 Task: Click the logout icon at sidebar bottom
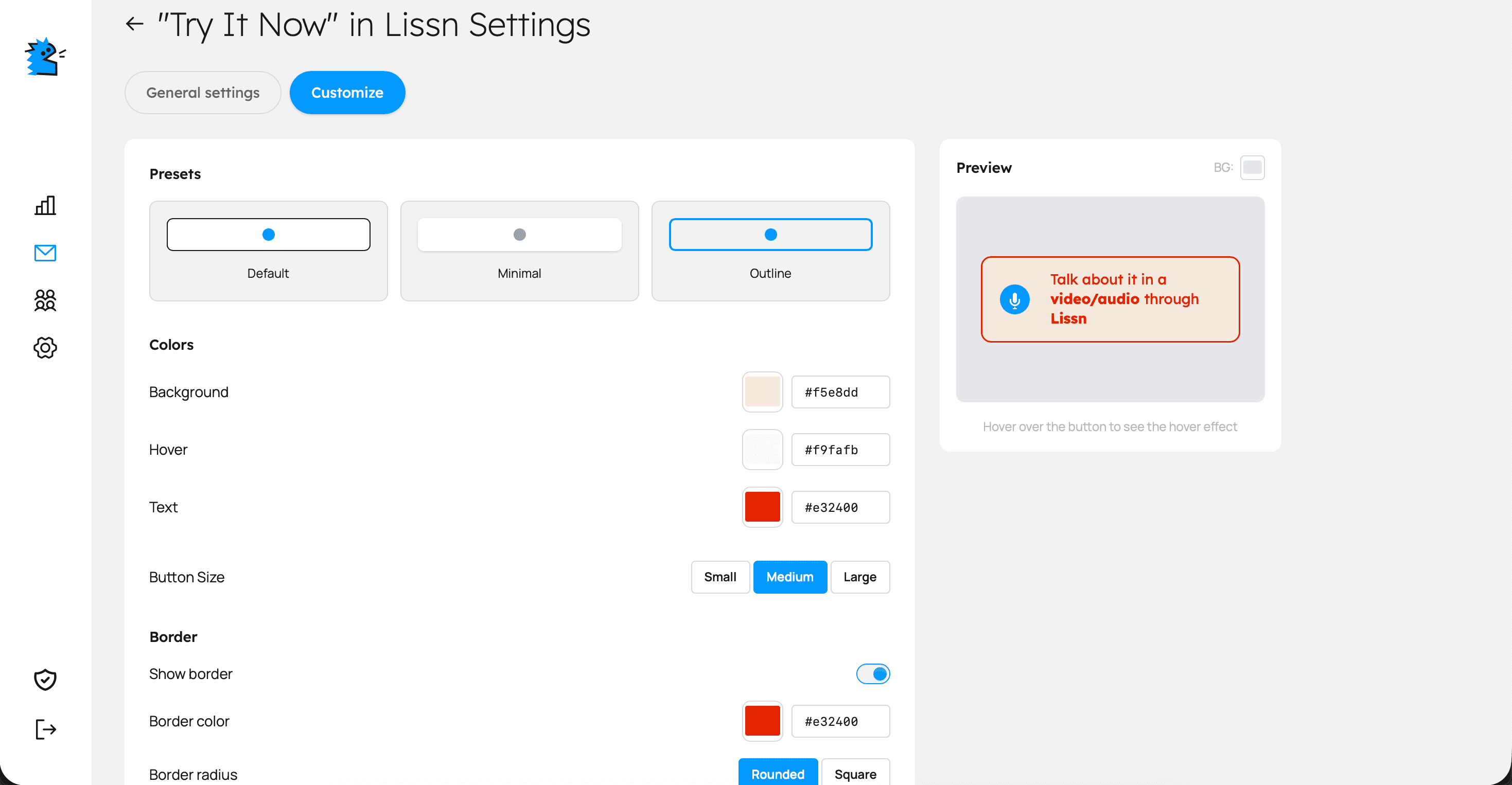tap(45, 729)
